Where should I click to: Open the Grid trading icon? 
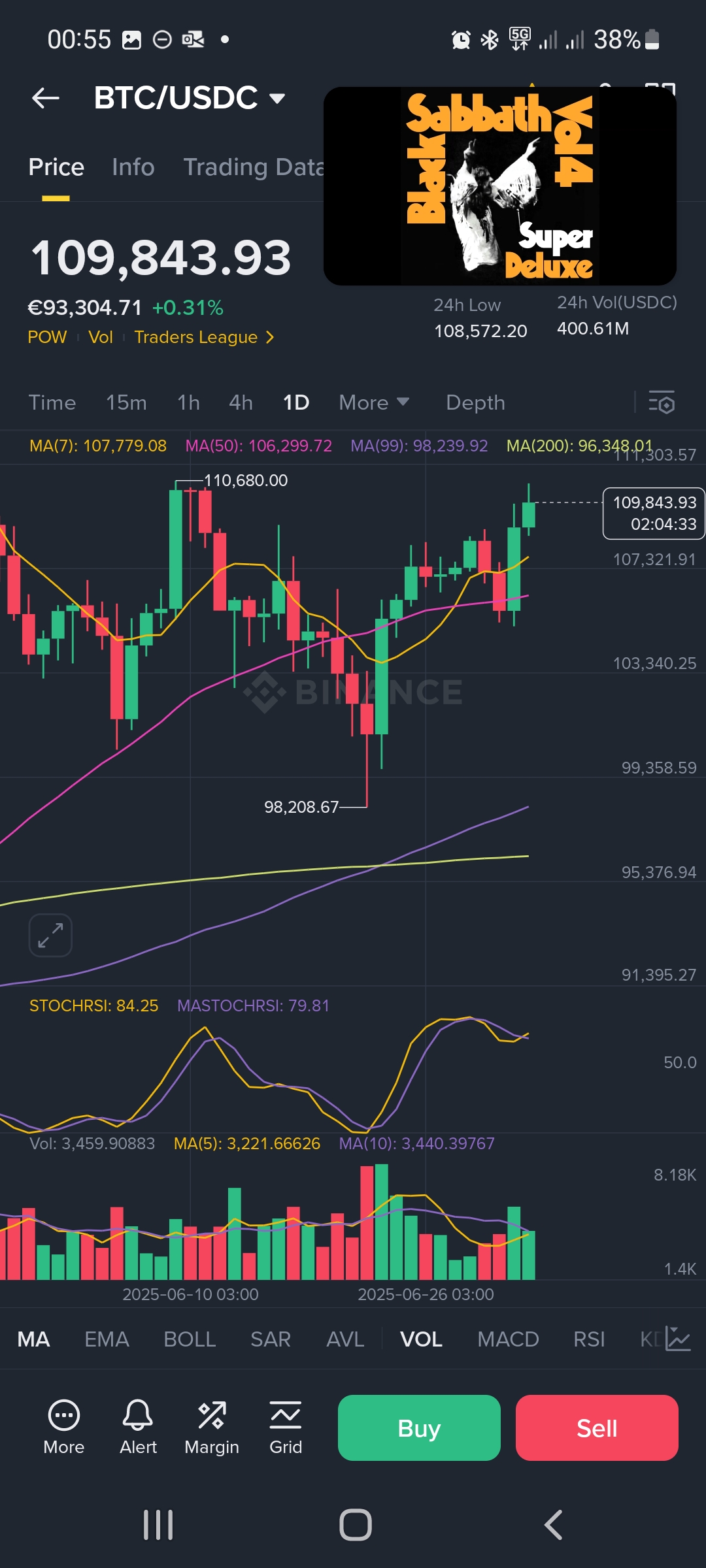(286, 1428)
